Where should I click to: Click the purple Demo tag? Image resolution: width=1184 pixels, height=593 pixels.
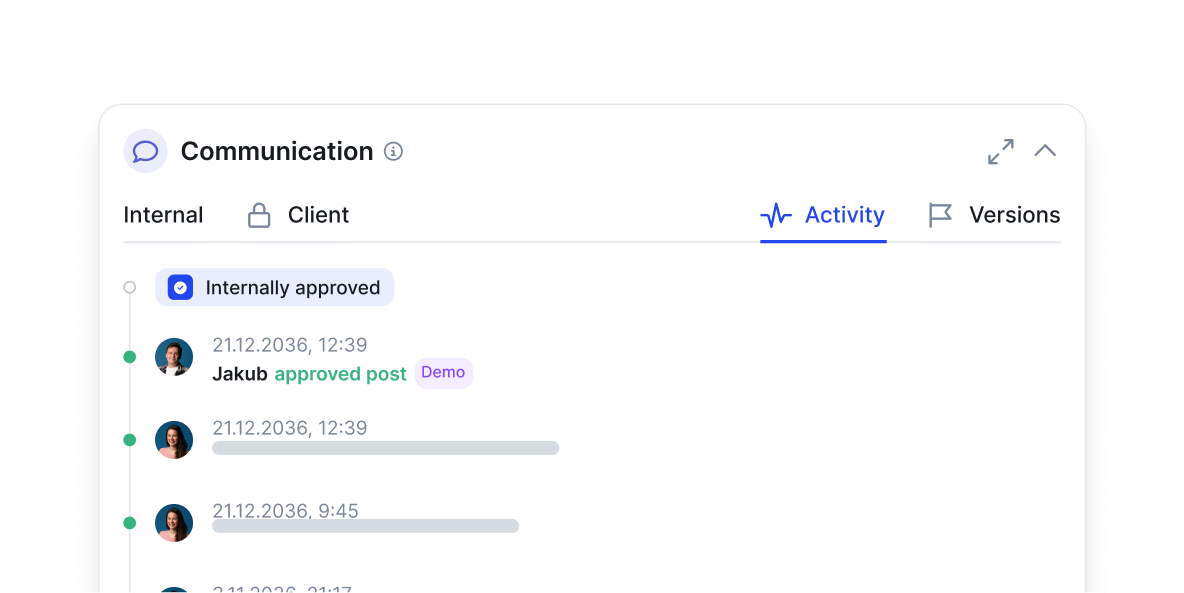(x=443, y=372)
